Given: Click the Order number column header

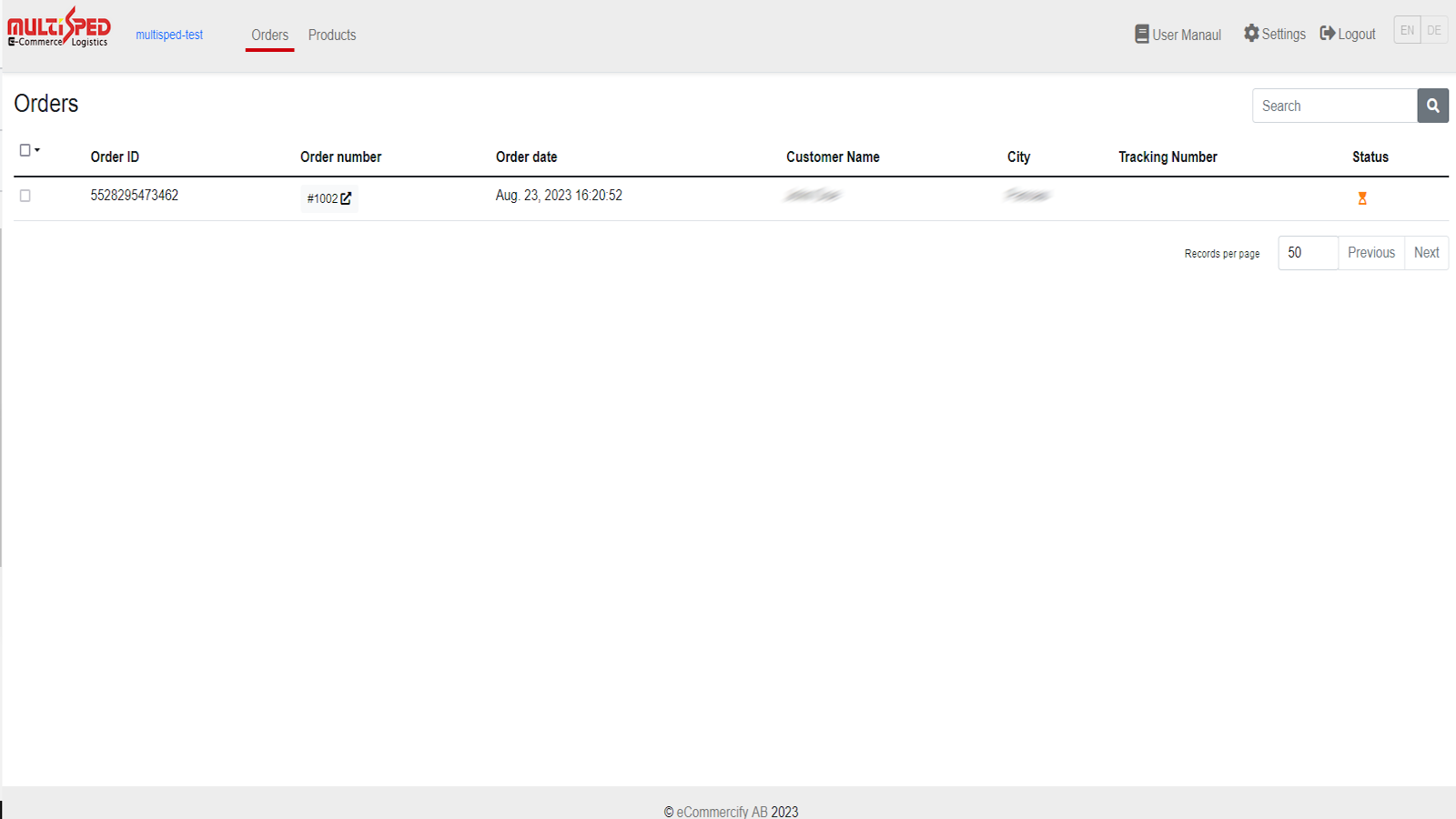Looking at the screenshot, I should 341,157.
